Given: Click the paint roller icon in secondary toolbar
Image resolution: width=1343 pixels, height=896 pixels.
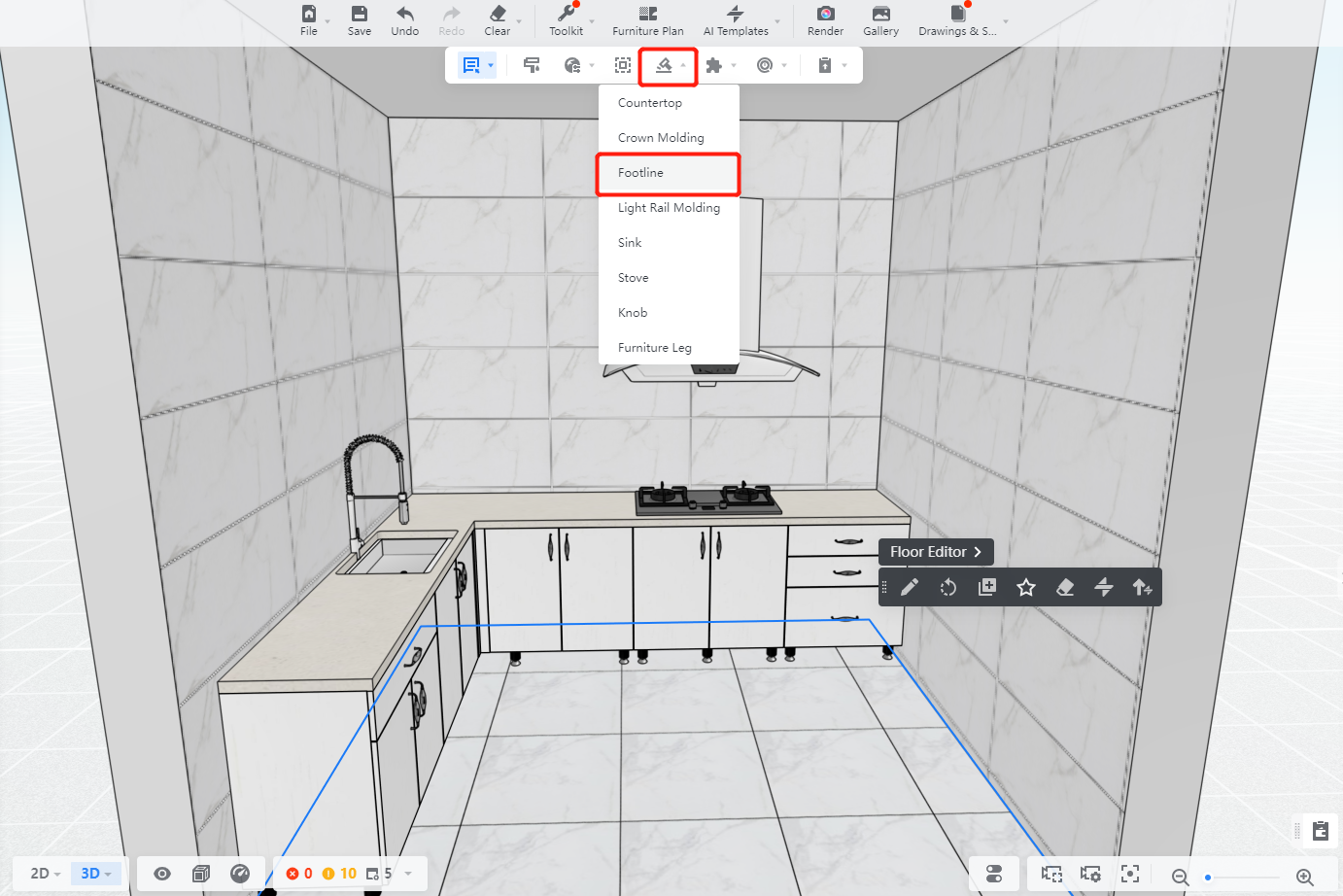Looking at the screenshot, I should (532, 65).
